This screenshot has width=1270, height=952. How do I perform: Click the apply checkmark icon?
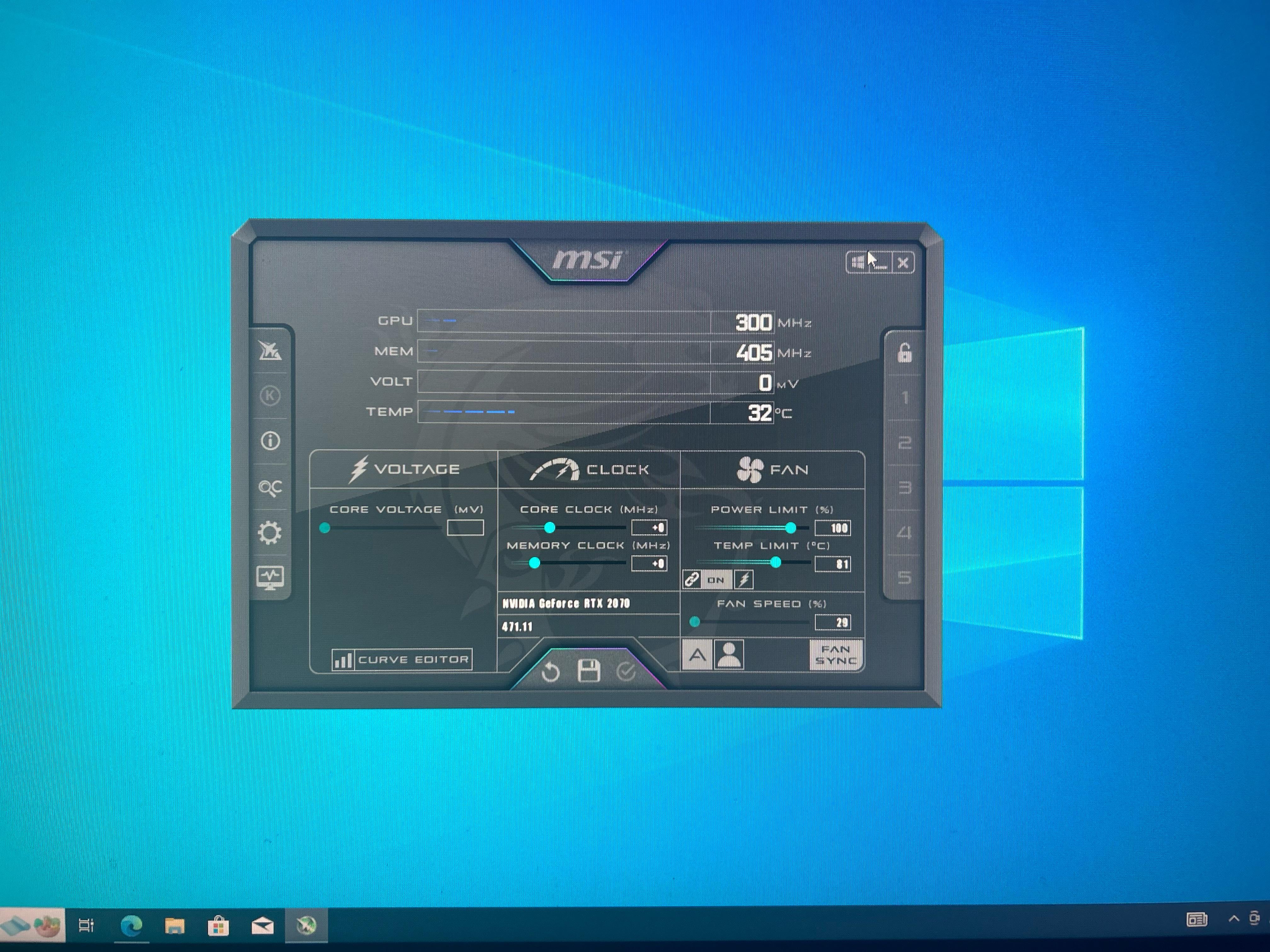tap(626, 671)
